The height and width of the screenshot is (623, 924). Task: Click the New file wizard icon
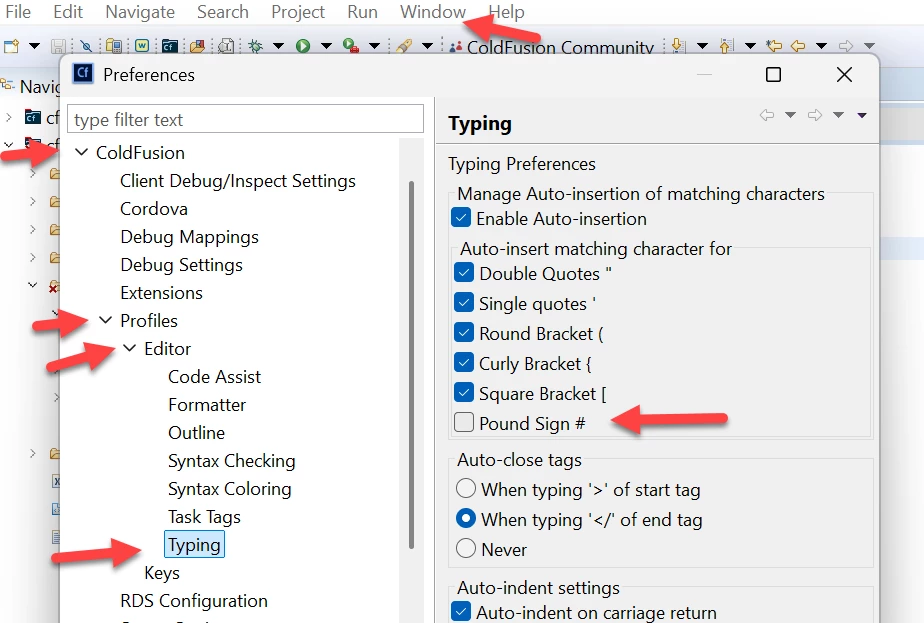pos(12,46)
